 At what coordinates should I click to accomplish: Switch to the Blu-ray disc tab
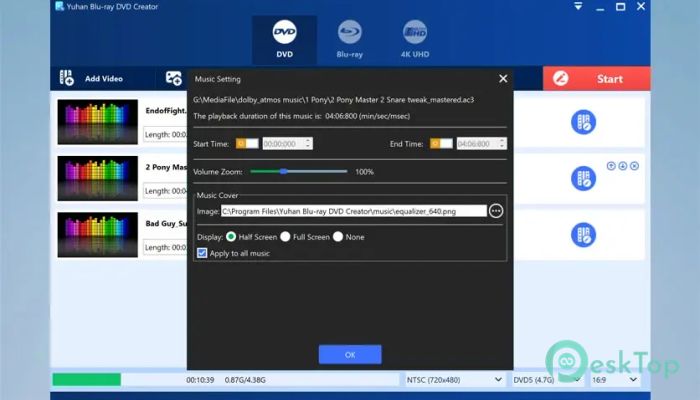350,40
